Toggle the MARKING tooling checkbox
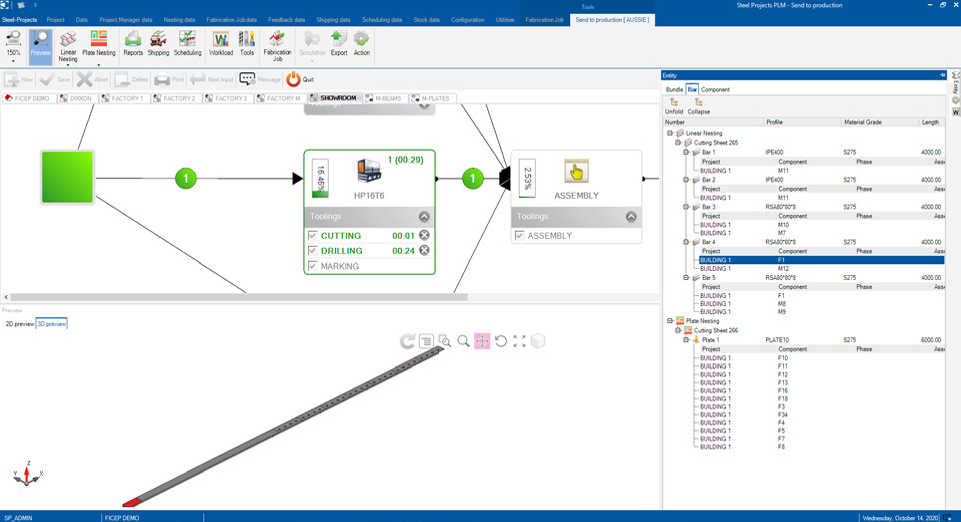Screen dimensions: 961x522 tap(313, 266)
